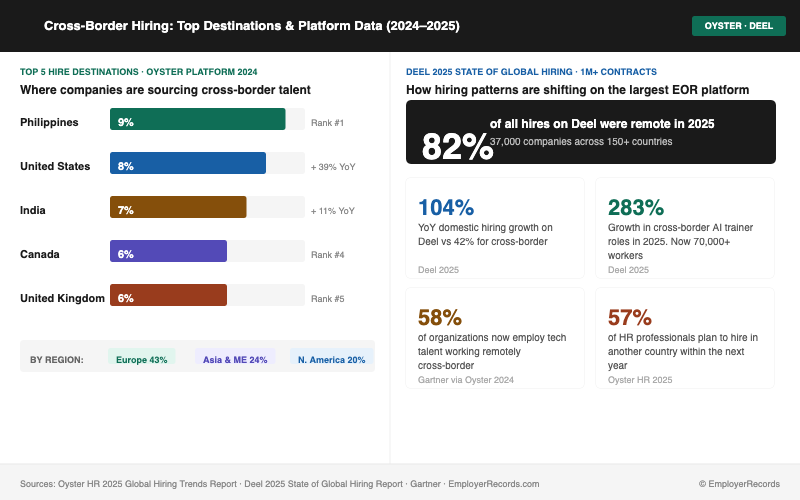The height and width of the screenshot is (500, 800).
Task: Click the '+ 39% YoY' note
Action: point(333,167)
